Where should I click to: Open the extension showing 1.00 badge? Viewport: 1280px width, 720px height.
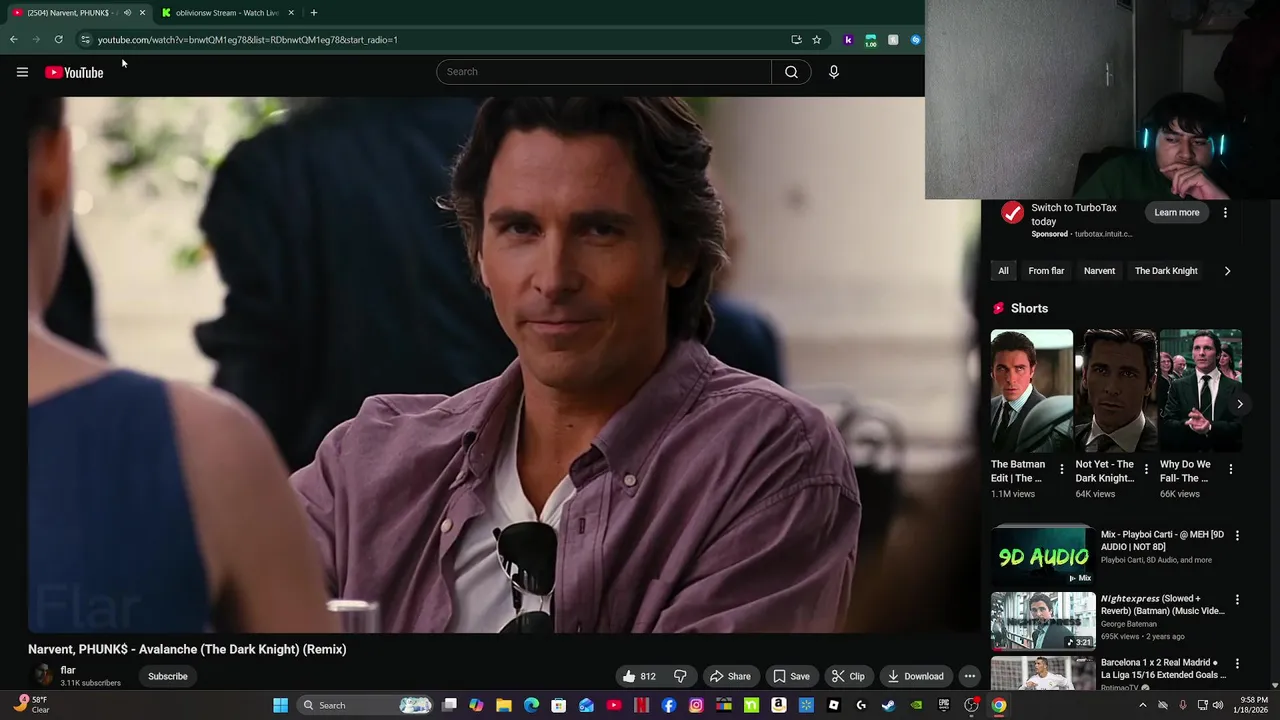[x=870, y=40]
